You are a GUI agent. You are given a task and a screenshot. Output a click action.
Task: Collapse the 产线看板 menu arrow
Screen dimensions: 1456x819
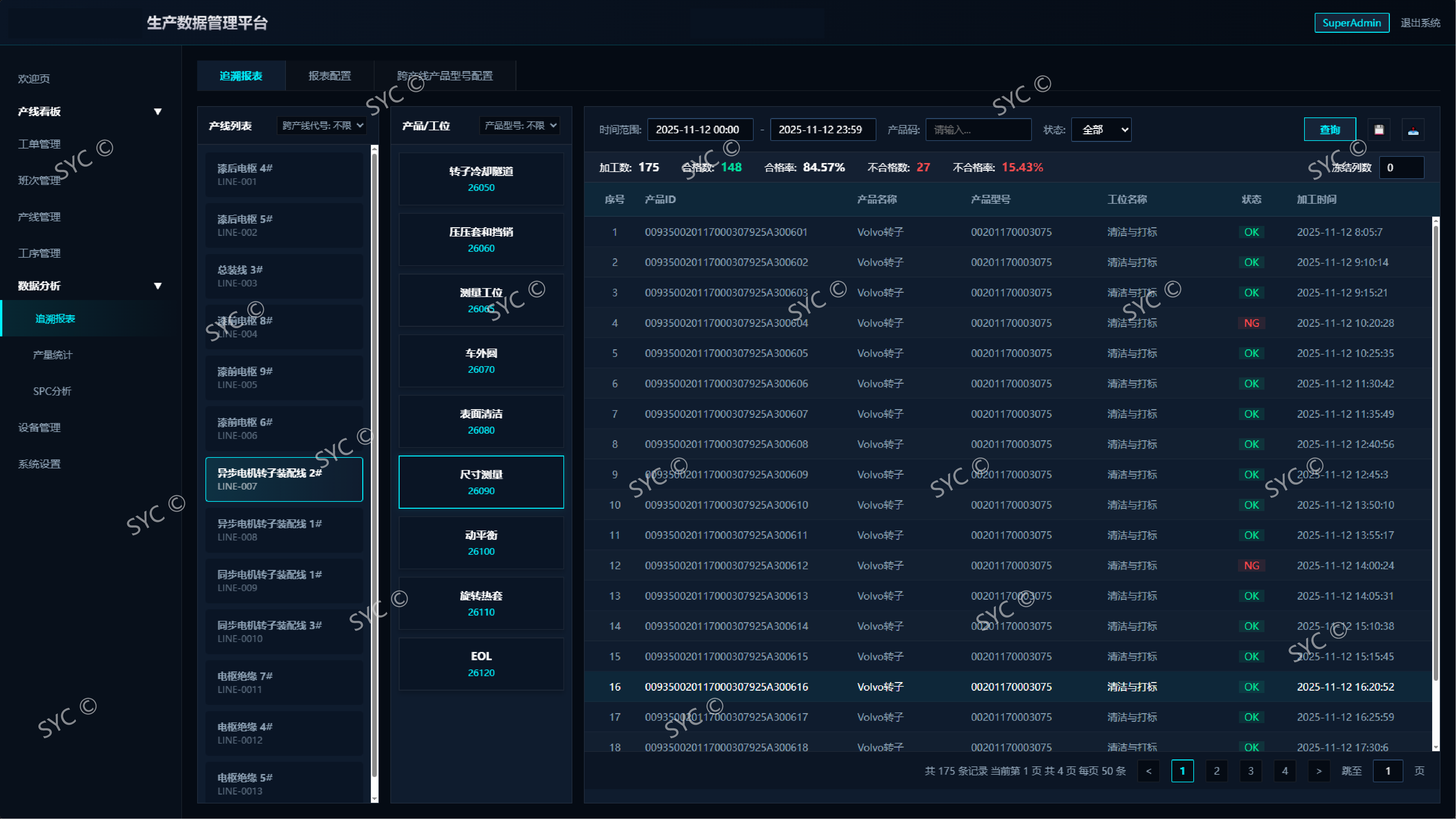(158, 112)
